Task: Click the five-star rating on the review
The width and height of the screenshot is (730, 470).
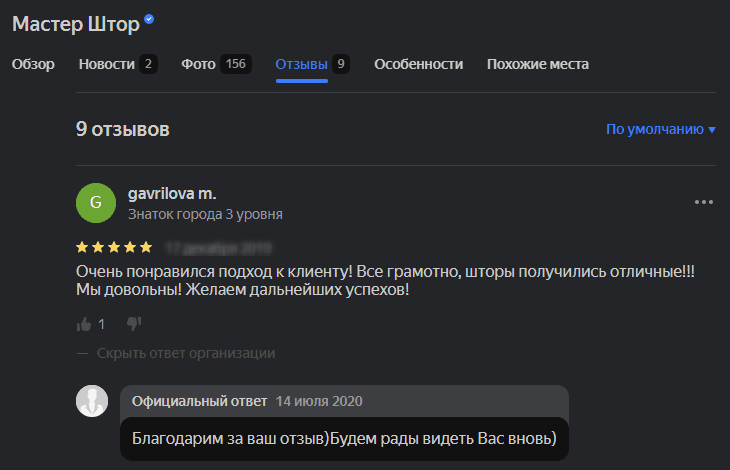Action: [x=114, y=247]
